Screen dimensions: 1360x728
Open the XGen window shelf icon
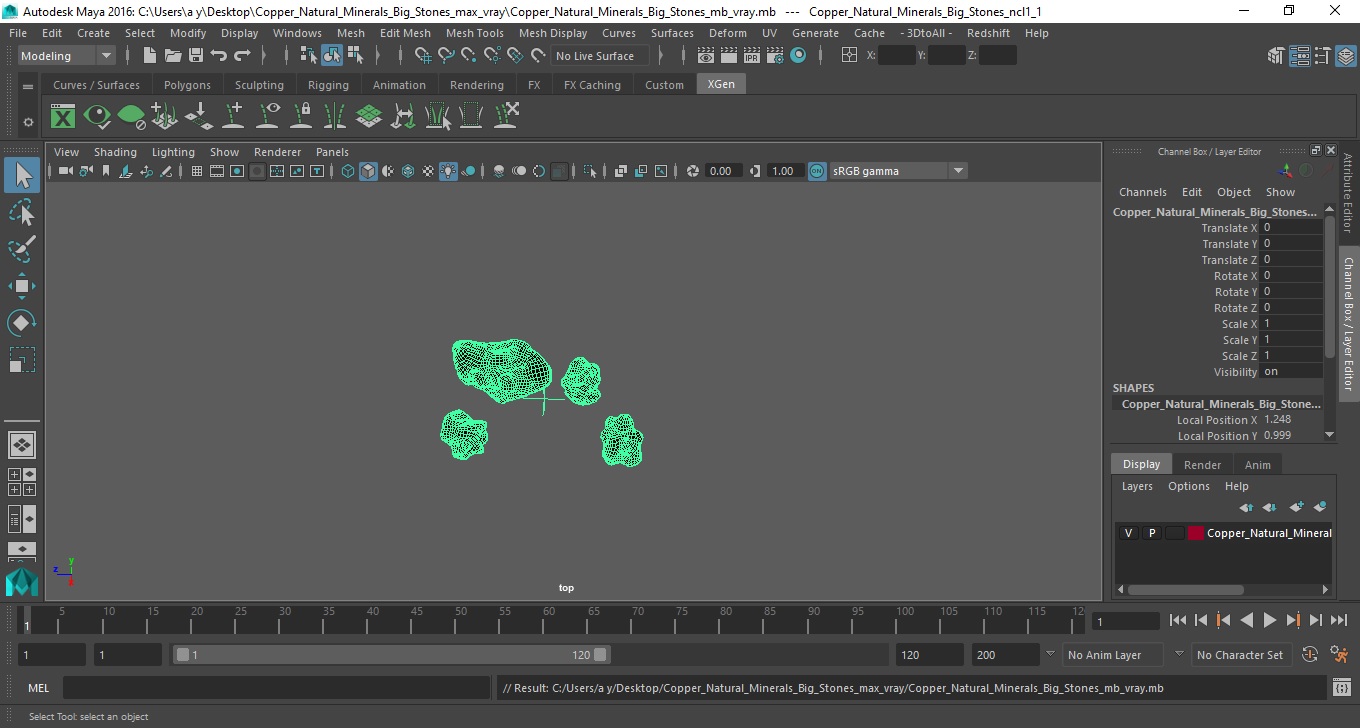tap(63, 117)
